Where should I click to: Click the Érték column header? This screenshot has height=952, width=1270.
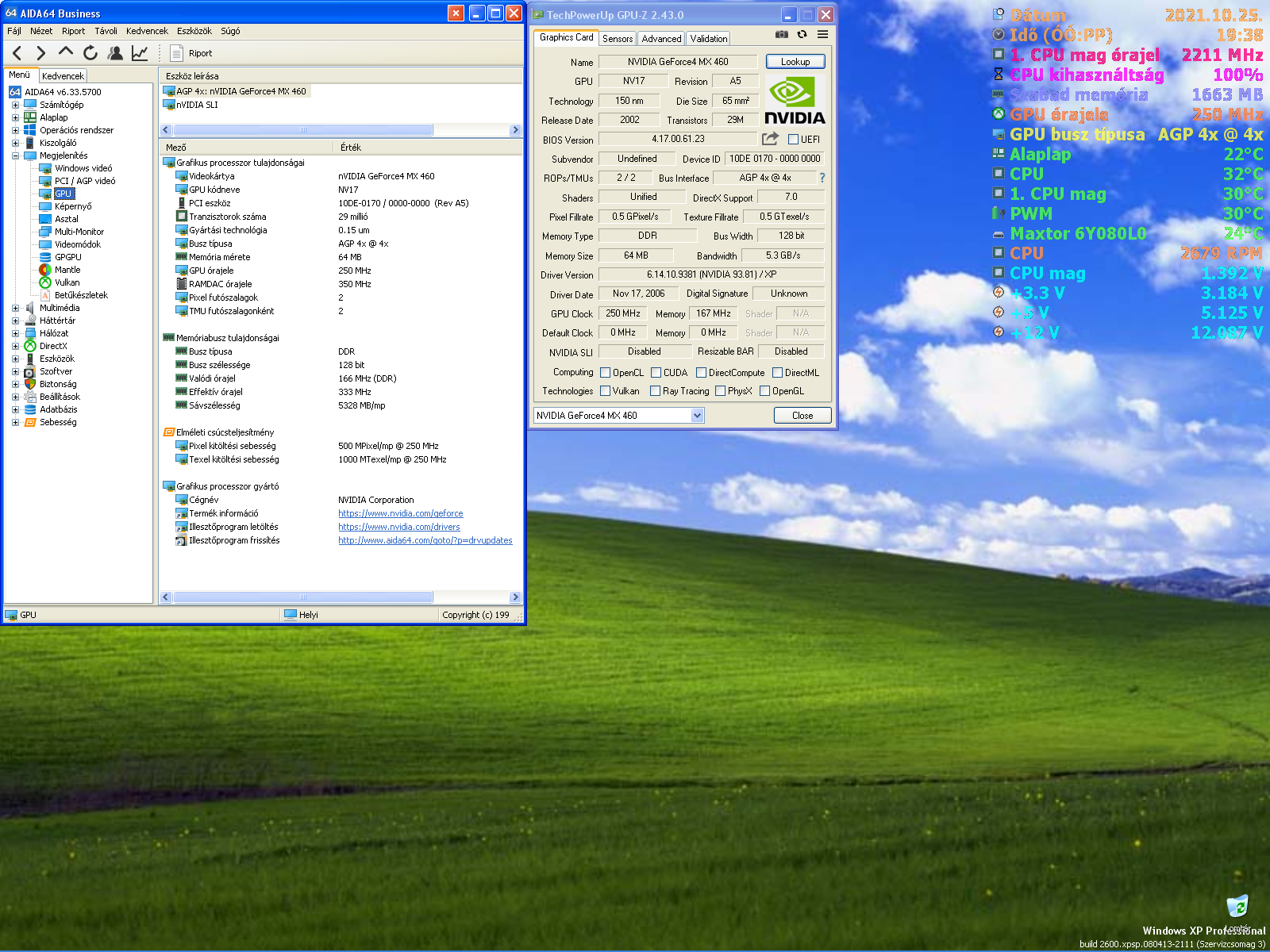click(x=427, y=148)
